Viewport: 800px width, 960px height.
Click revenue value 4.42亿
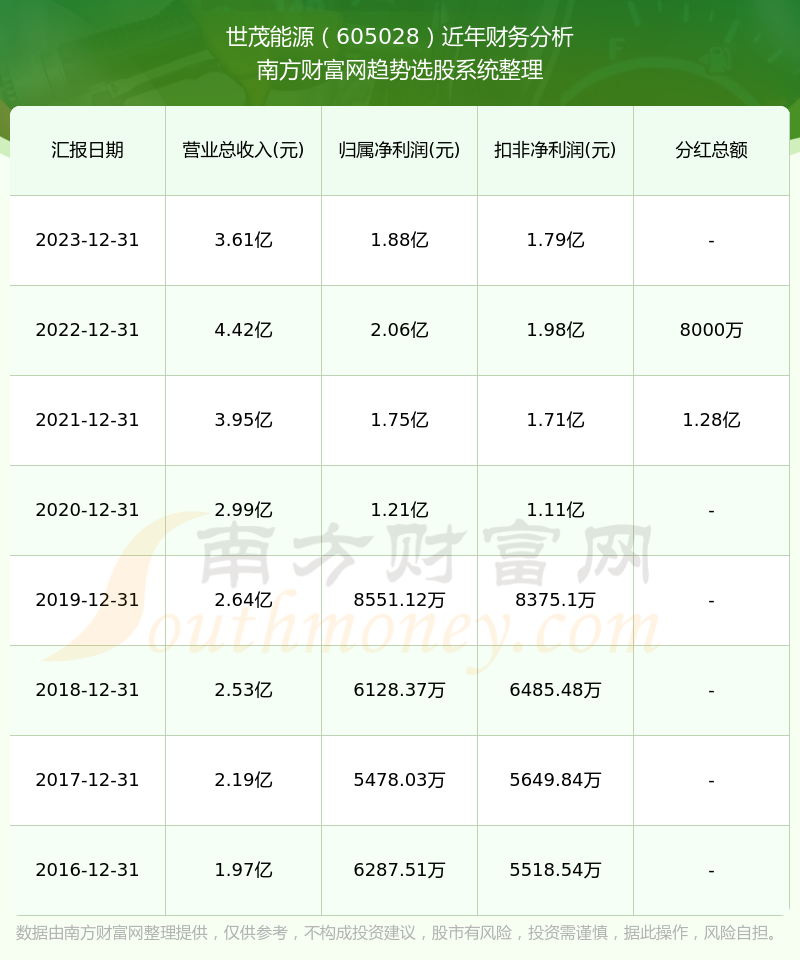pyautogui.click(x=244, y=330)
